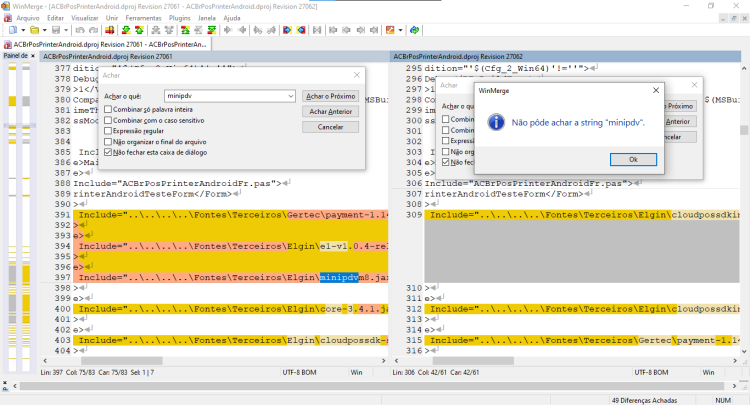Click left pane horizontal scrollbar thumb

(121, 361)
